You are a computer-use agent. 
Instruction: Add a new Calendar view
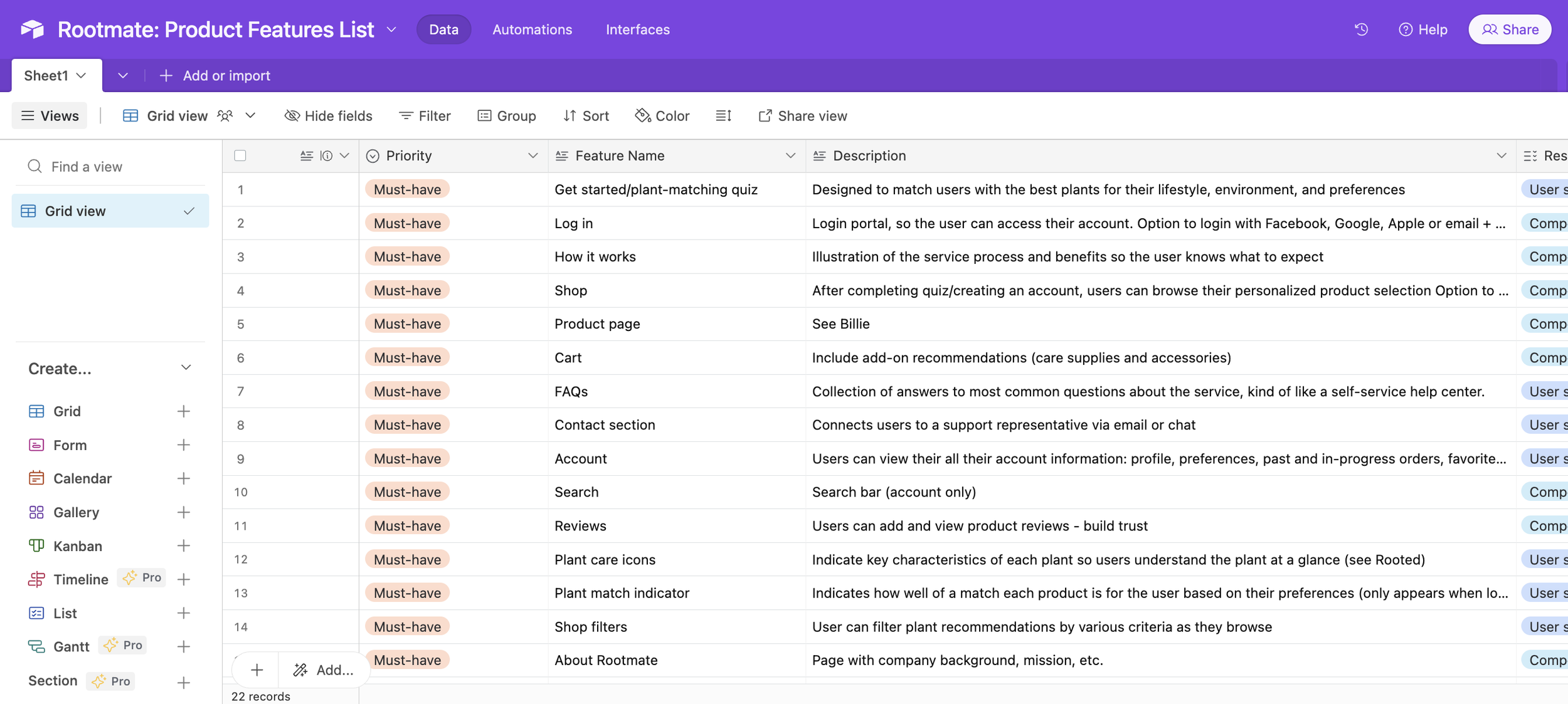click(183, 479)
